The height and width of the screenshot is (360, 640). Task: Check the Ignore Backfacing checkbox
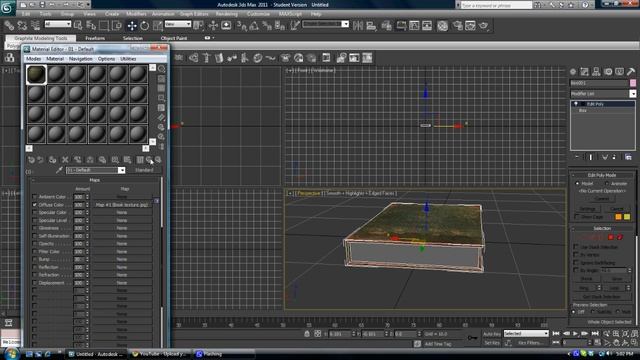click(x=576, y=262)
